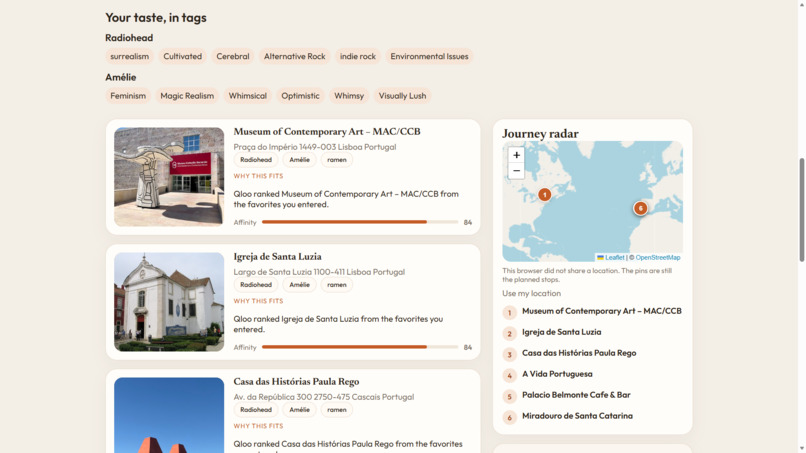Viewport: 806px width, 453px height.
Task: Click the Casa das Histórias Paula Rego card title
Action: pos(297,382)
